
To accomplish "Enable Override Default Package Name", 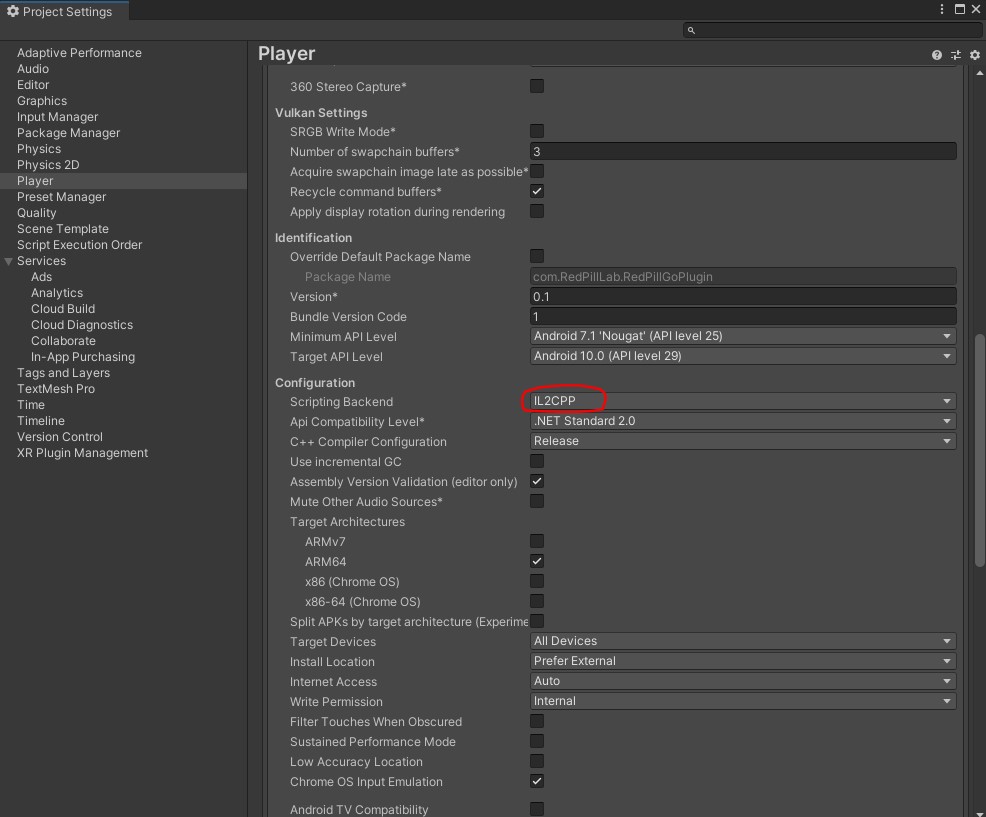I will pos(537,256).
